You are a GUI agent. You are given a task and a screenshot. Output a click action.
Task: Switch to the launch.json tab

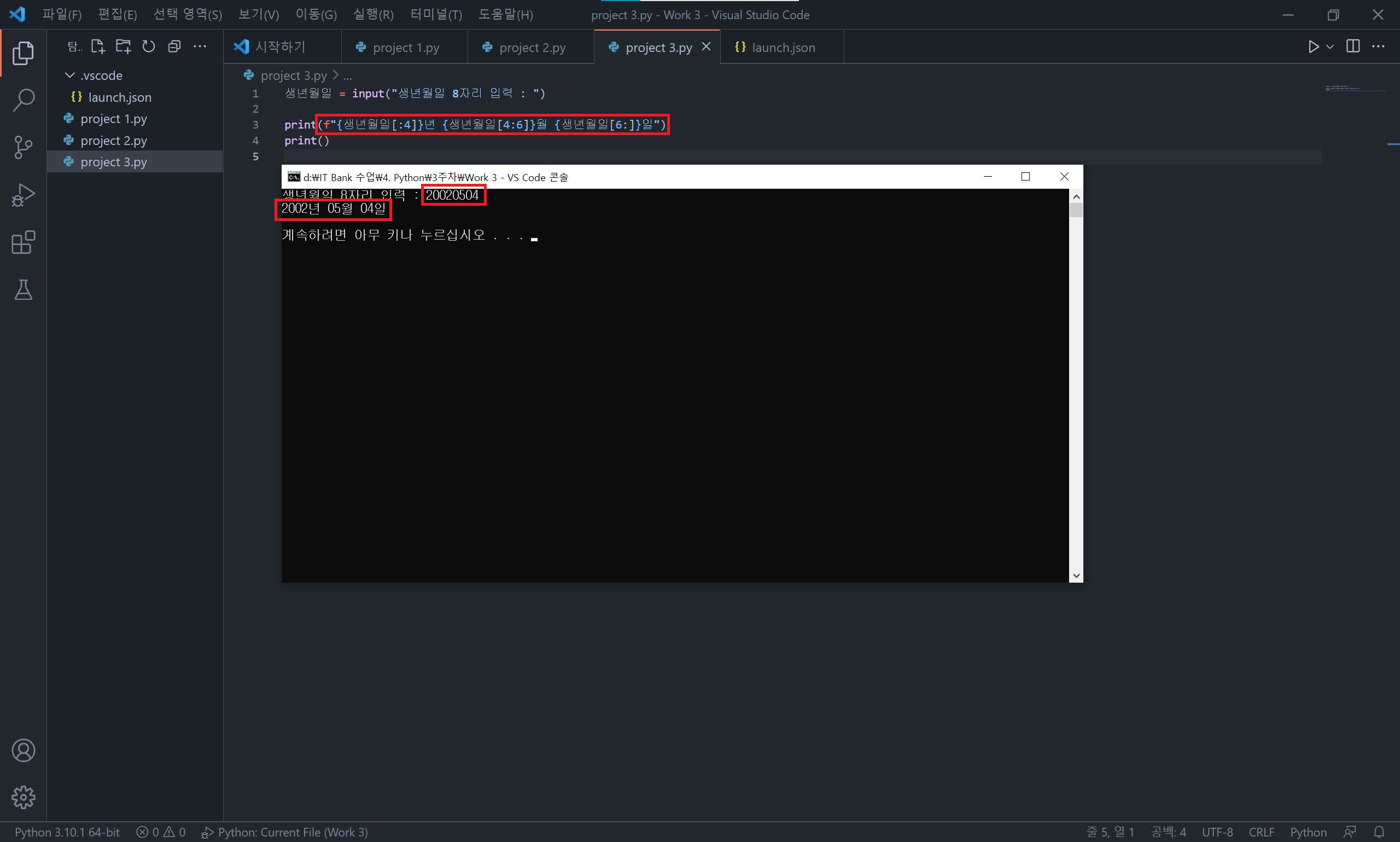(x=783, y=48)
